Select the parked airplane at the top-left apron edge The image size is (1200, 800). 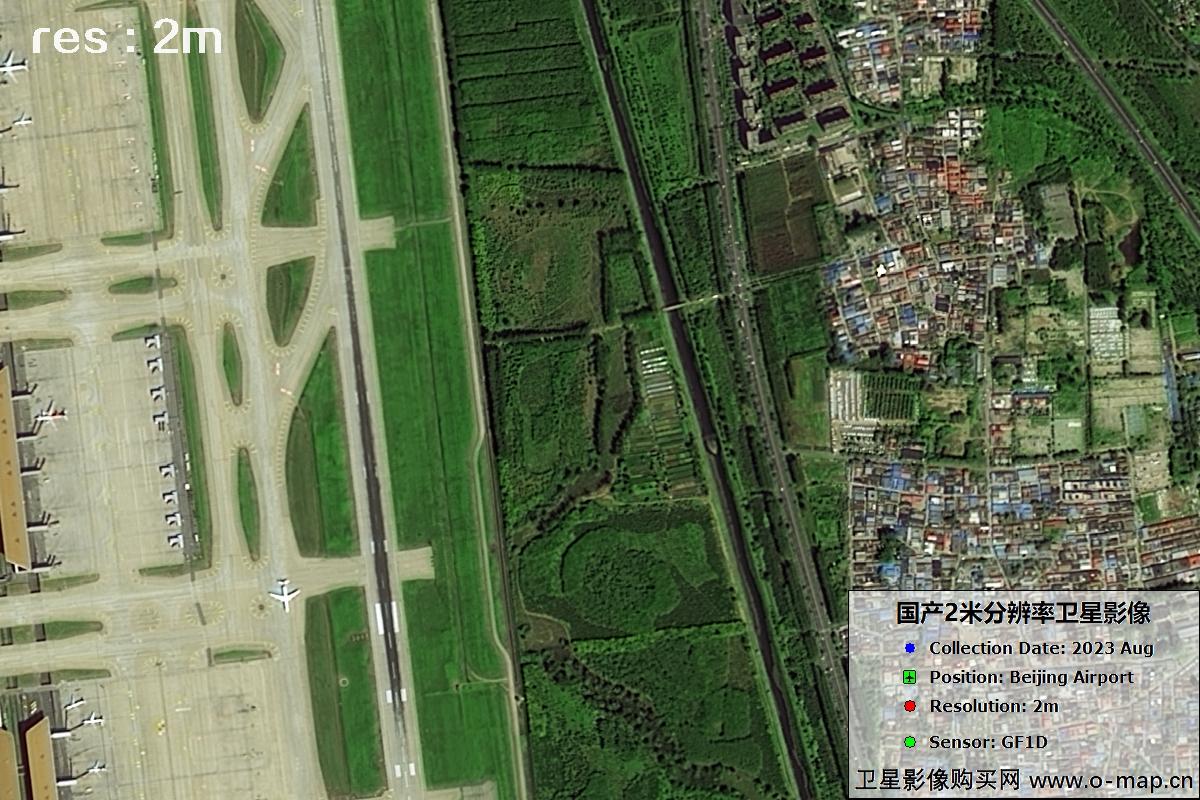tap(12, 66)
